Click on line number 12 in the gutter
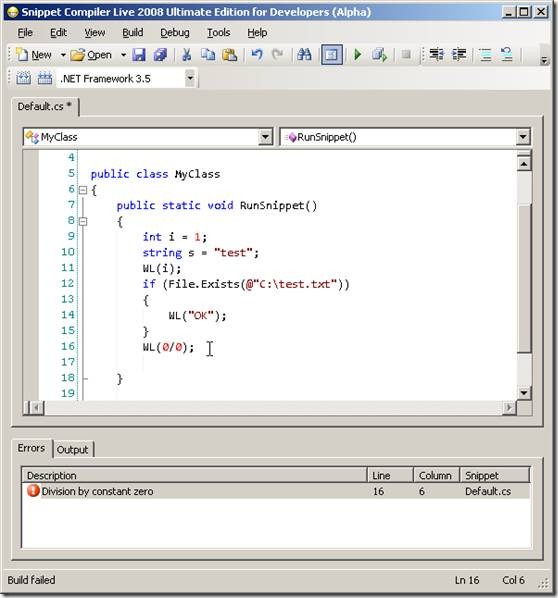The height and width of the screenshot is (598, 558). (67, 284)
